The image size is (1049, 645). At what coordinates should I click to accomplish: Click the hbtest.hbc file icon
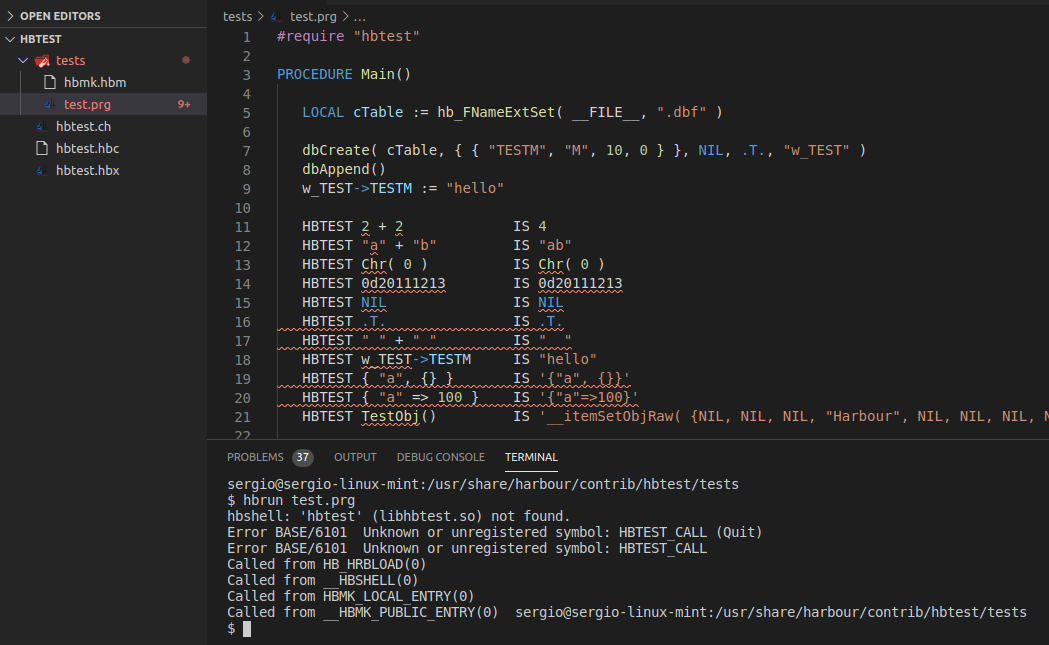pyautogui.click(x=42, y=149)
